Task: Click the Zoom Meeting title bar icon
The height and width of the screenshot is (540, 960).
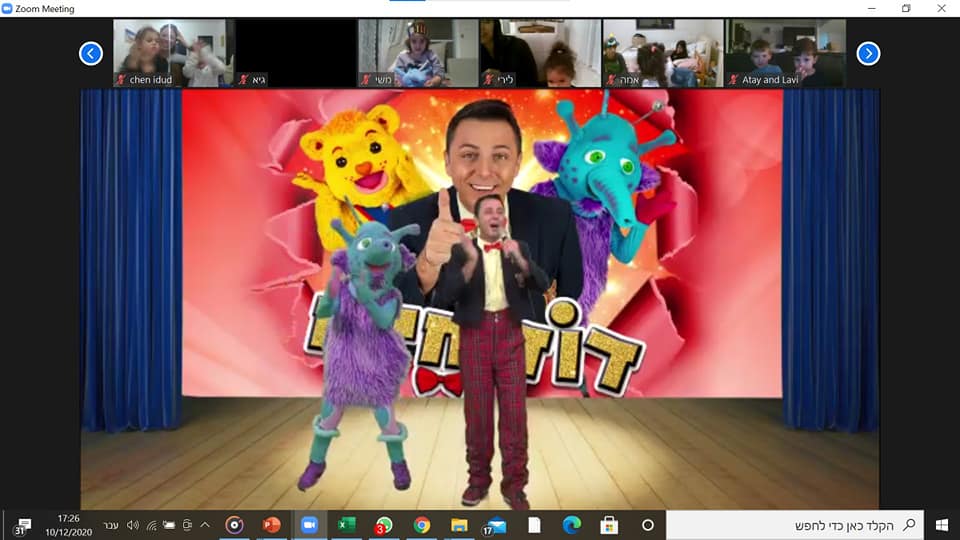Action: click(7, 9)
